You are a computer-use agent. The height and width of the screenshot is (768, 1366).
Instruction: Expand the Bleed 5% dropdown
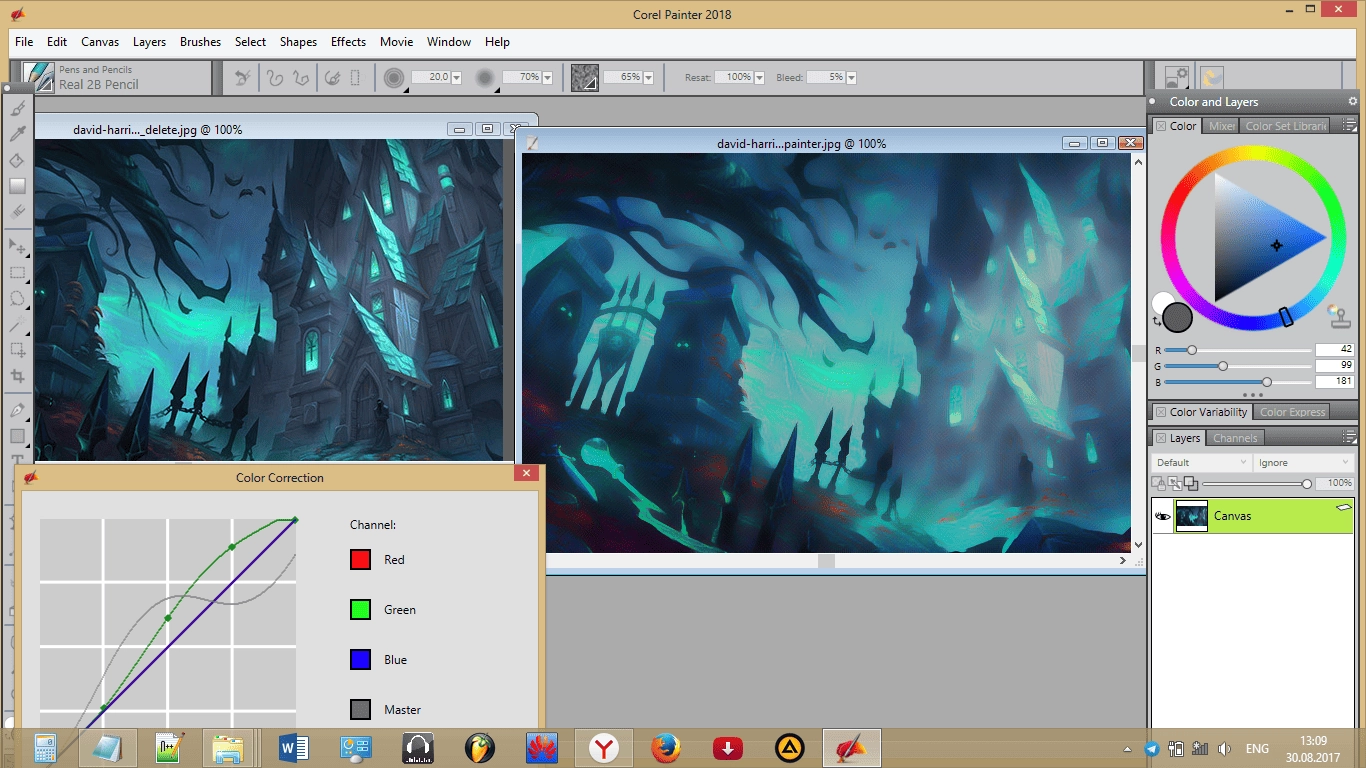coord(851,77)
